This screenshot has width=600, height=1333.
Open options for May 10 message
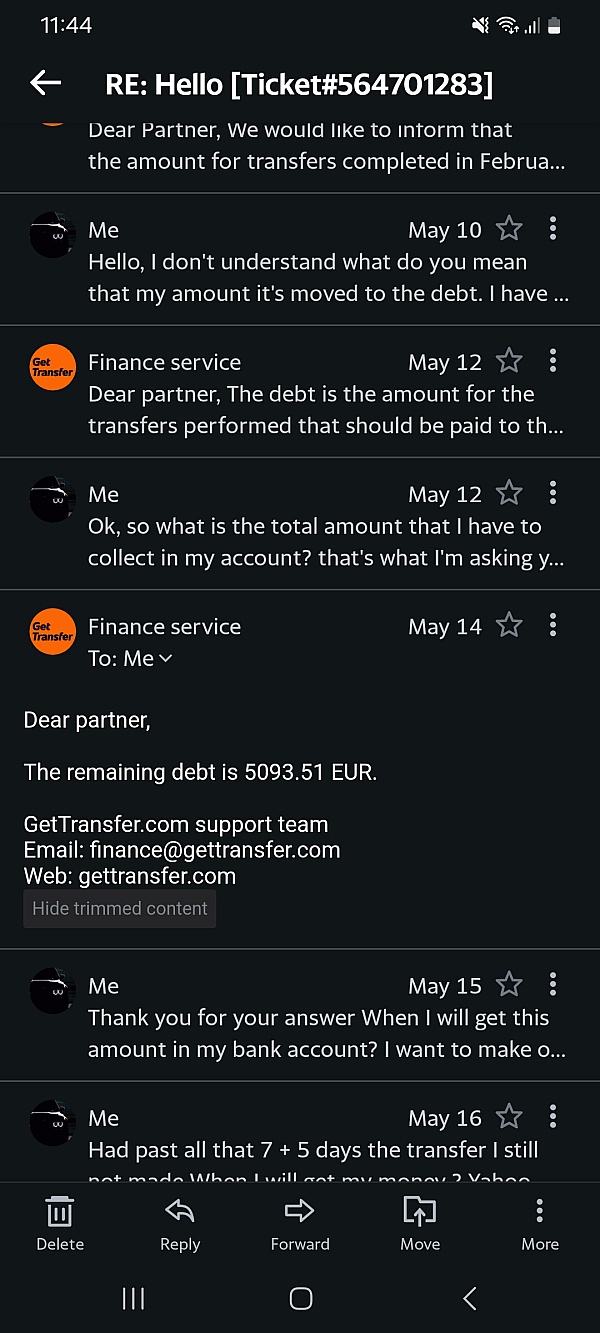tap(552, 229)
